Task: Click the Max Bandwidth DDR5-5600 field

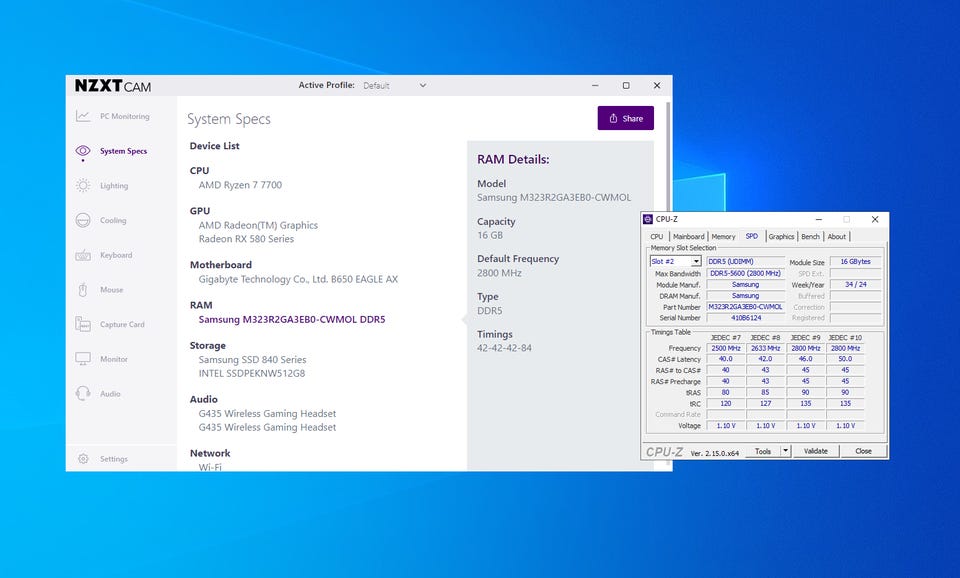Action: [x=745, y=274]
